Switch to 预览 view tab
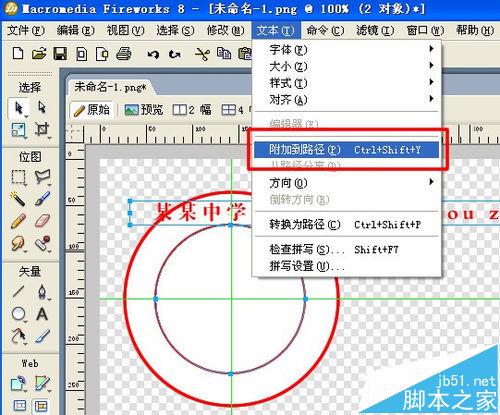 pyautogui.click(x=144, y=110)
